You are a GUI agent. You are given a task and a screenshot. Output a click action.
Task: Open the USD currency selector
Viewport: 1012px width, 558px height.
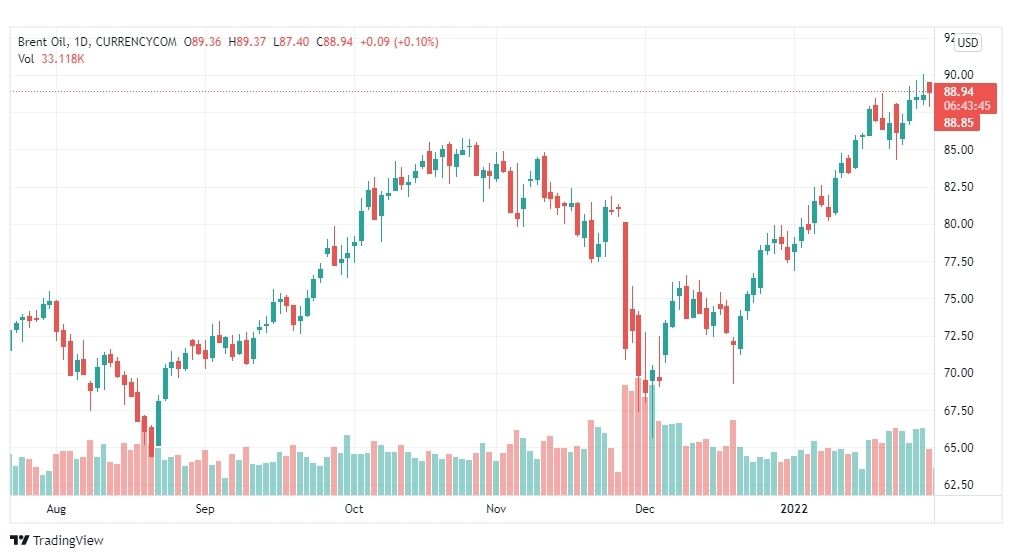967,43
